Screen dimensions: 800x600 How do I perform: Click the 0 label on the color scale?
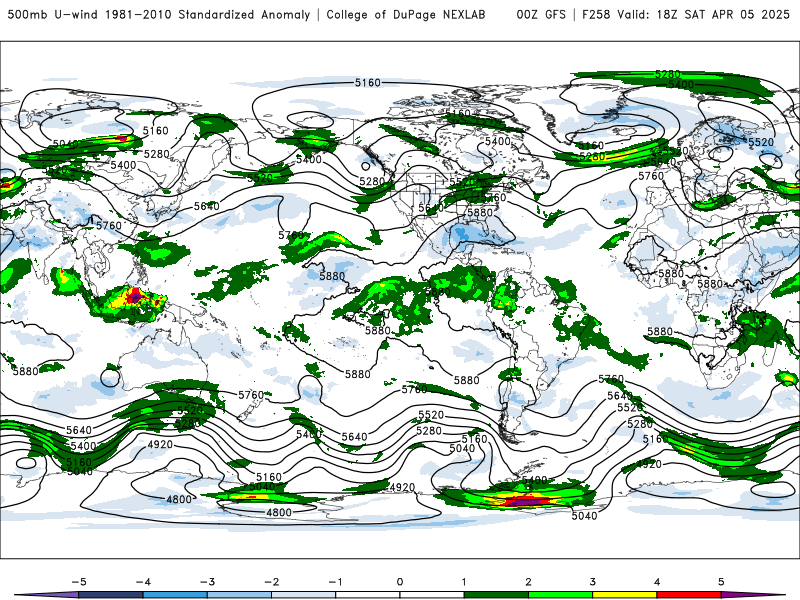click(399, 582)
